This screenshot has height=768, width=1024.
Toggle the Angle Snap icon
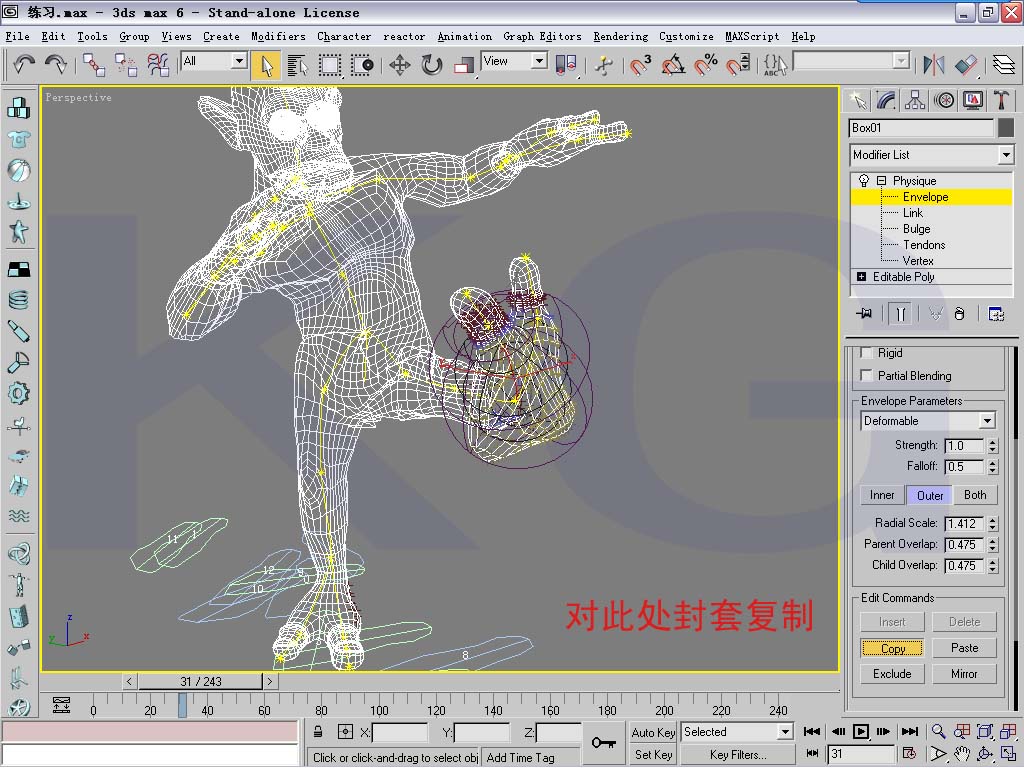pyautogui.click(x=673, y=65)
